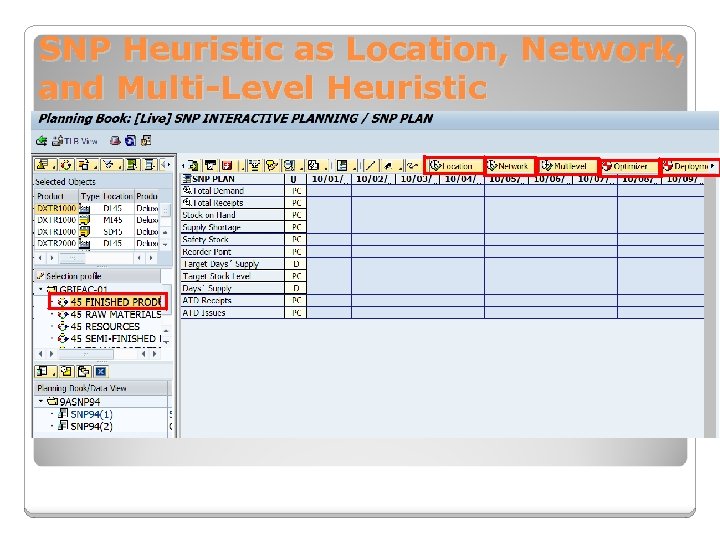The height and width of the screenshot is (540, 720).
Task: Click the arrow at the right end of the grid toolbar
Action: pyautogui.click(x=713, y=167)
